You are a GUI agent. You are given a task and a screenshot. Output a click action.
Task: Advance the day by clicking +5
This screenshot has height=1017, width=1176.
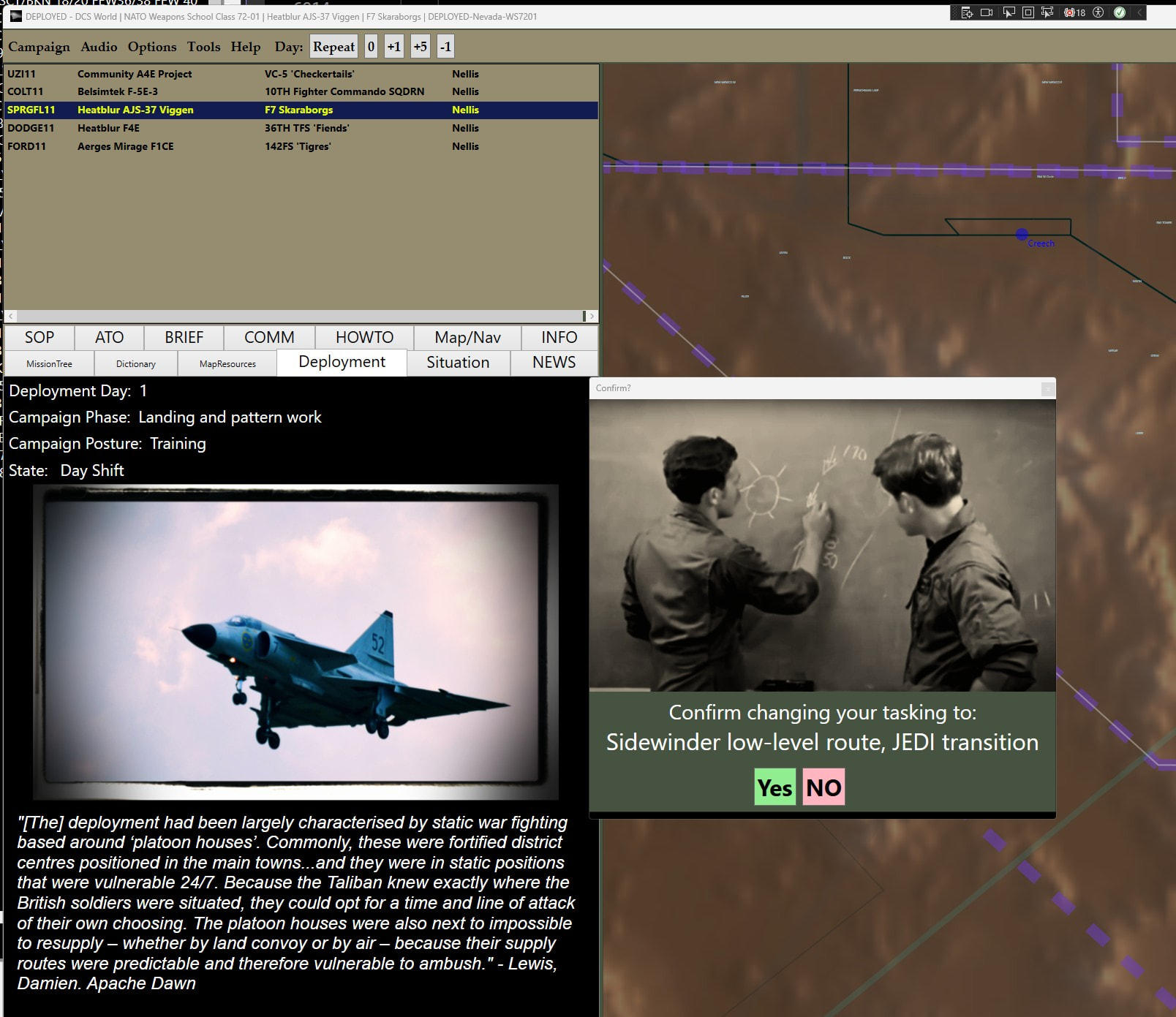pyautogui.click(x=420, y=47)
